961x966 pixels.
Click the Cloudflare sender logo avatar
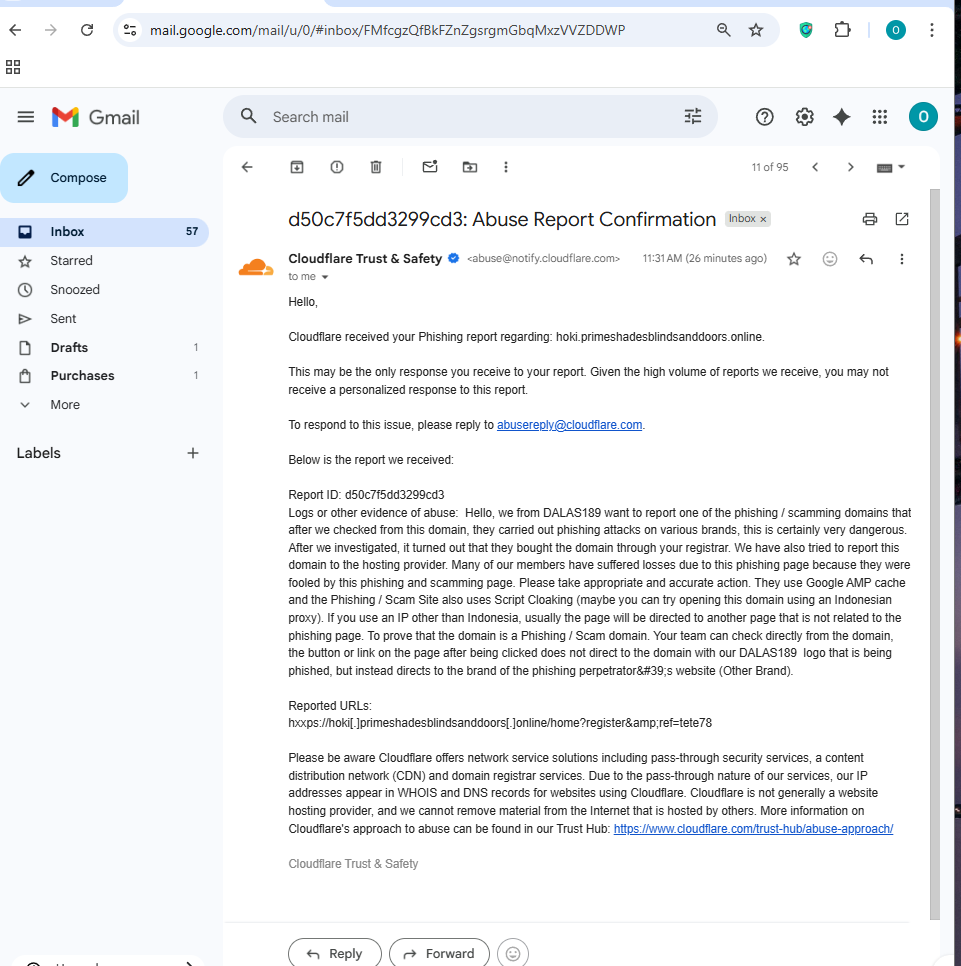click(x=256, y=267)
